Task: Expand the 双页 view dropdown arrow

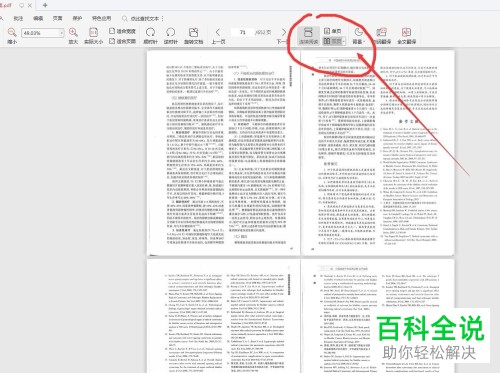Action: (343, 42)
